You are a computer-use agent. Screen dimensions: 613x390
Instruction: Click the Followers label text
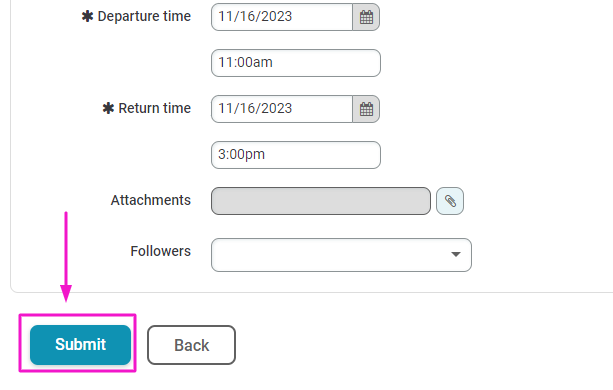[x=161, y=251]
